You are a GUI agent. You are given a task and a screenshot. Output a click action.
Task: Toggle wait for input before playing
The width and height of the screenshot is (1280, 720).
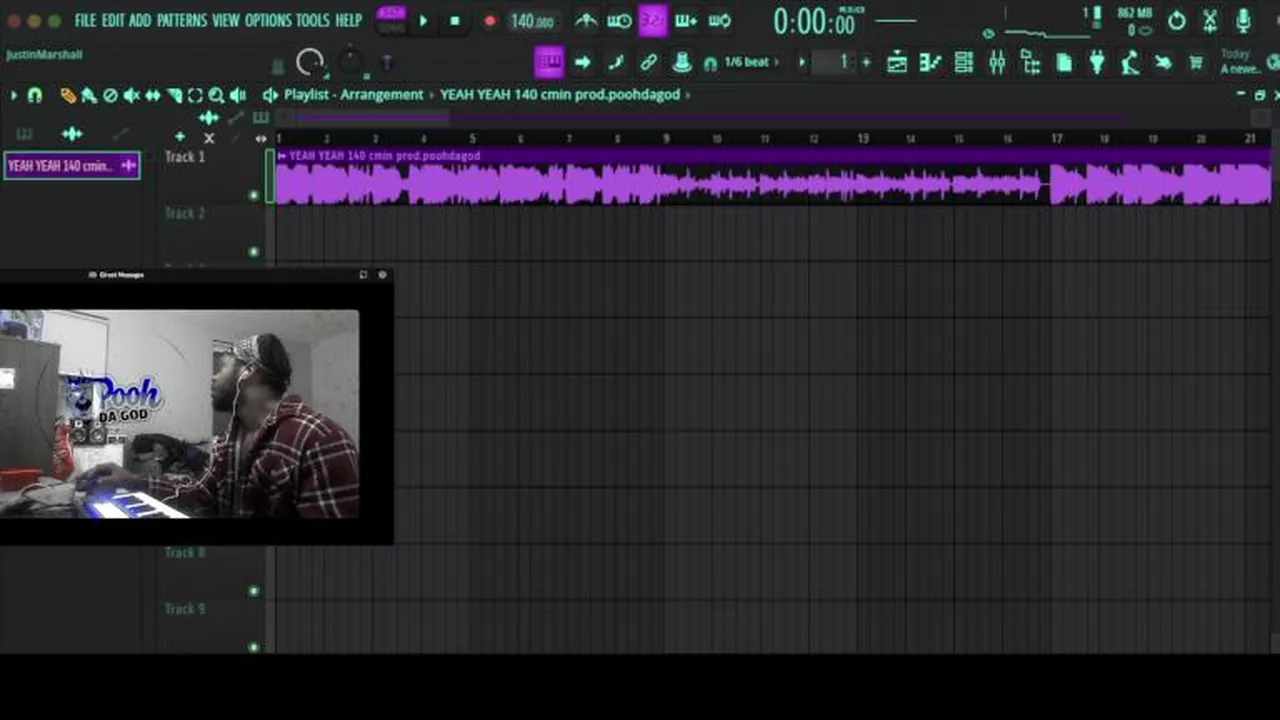[619, 20]
